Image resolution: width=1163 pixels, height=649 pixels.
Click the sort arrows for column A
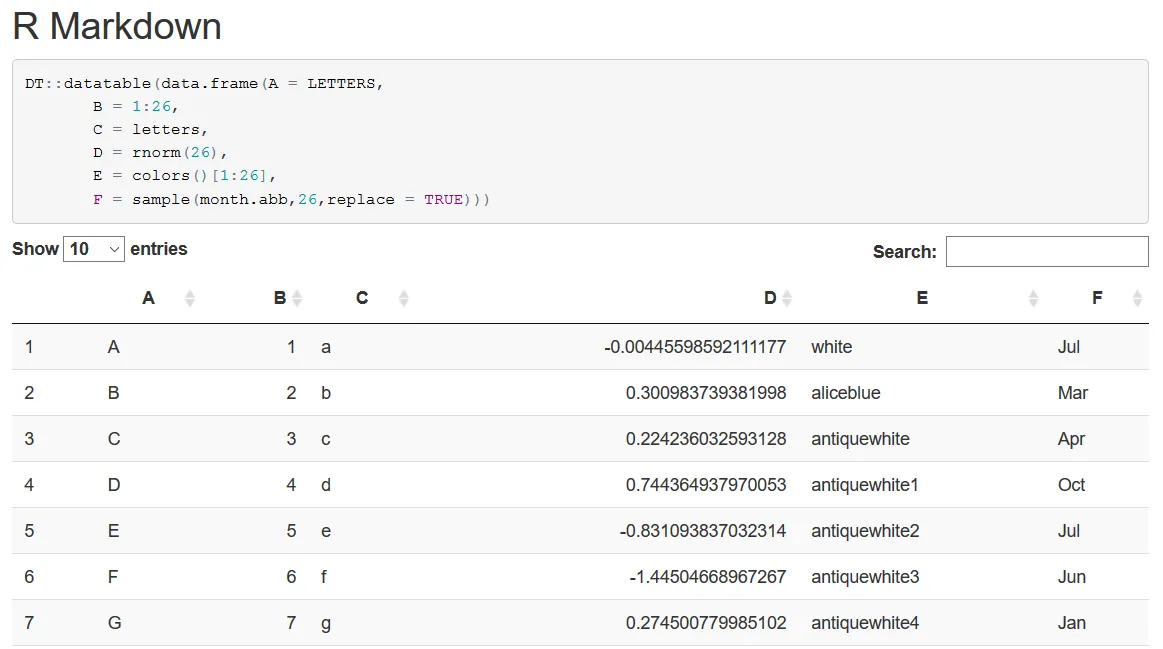point(190,298)
